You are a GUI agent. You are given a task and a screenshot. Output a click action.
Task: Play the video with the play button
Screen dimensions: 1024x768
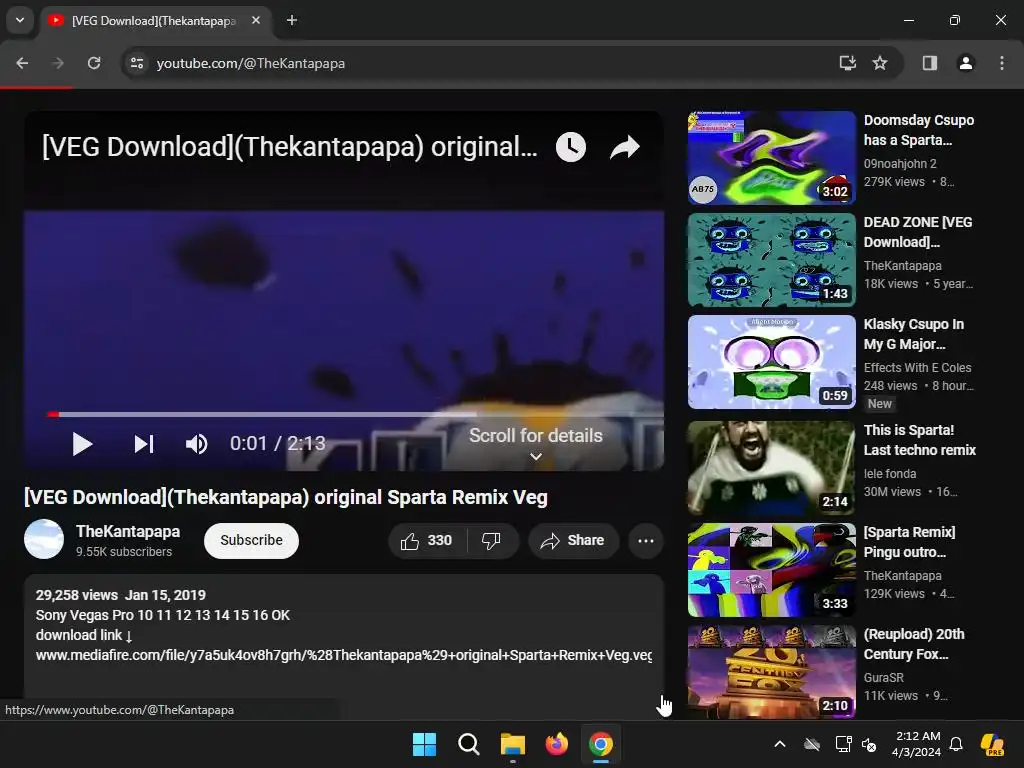[82, 444]
